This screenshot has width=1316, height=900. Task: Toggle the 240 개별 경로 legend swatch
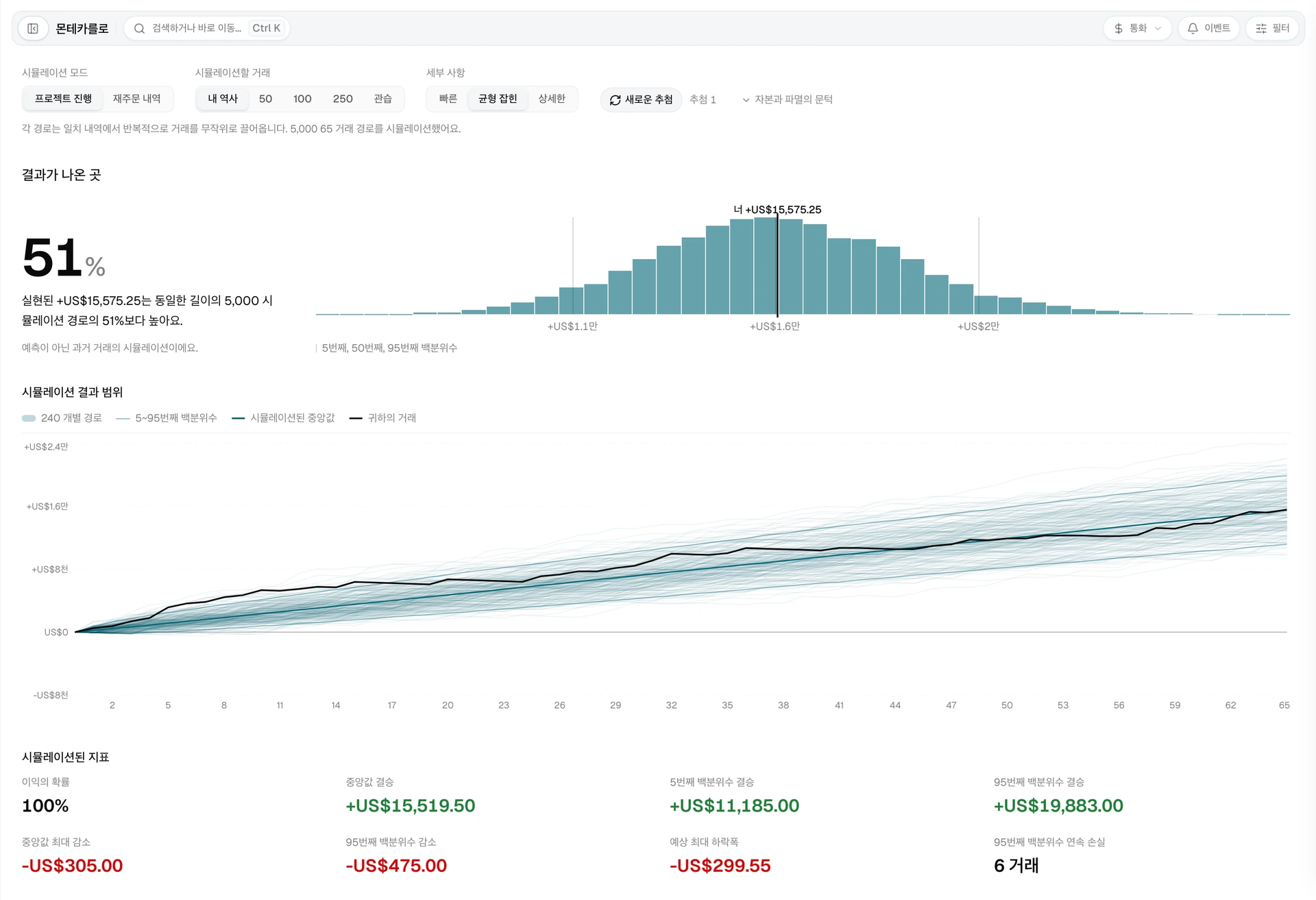click(x=29, y=418)
